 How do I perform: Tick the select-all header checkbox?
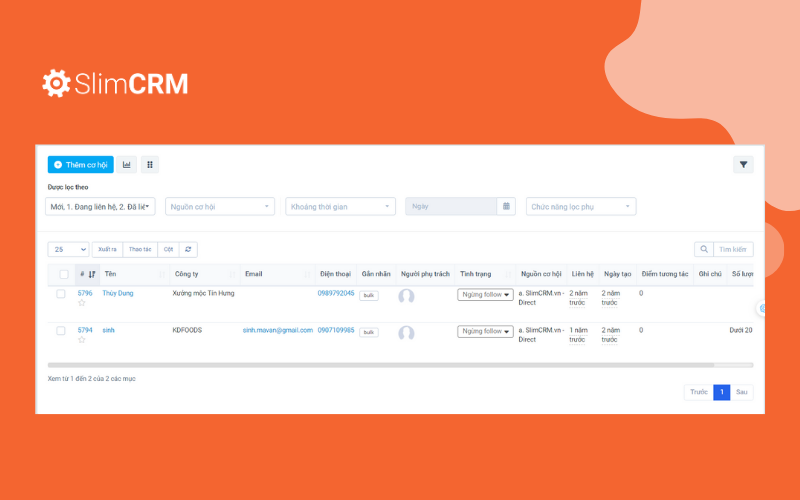click(x=64, y=274)
